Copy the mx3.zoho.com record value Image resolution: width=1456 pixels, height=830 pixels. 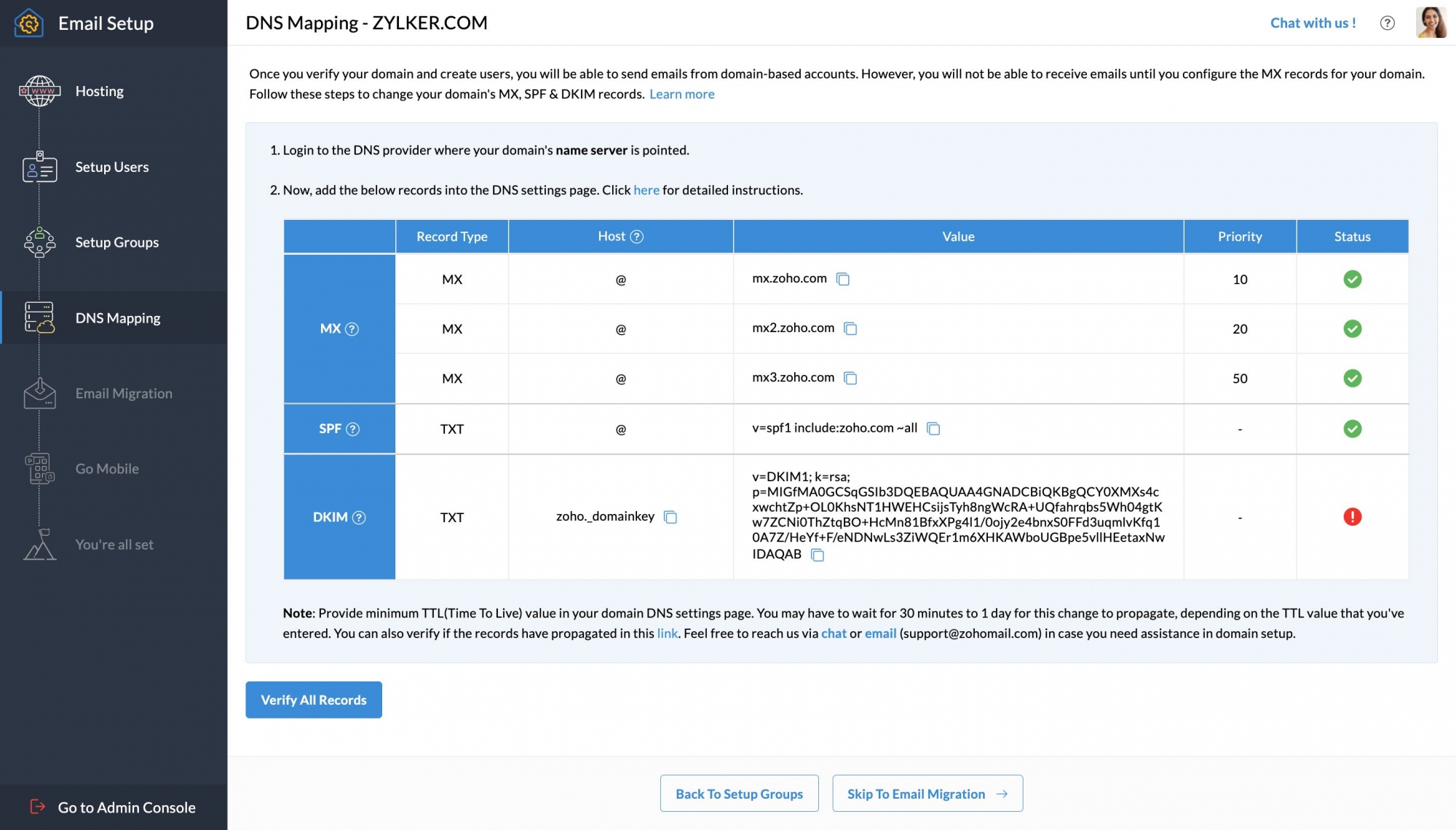(850, 378)
